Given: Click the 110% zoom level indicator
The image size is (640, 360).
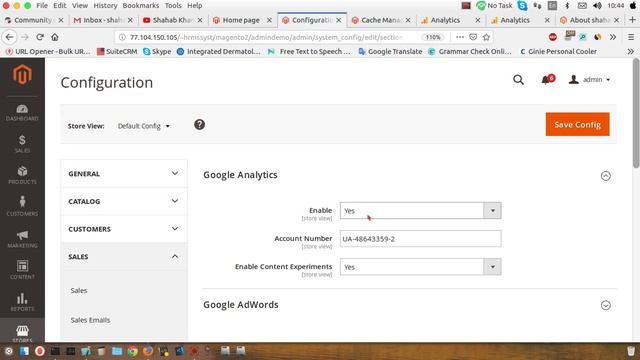Looking at the screenshot, I should [433, 37].
